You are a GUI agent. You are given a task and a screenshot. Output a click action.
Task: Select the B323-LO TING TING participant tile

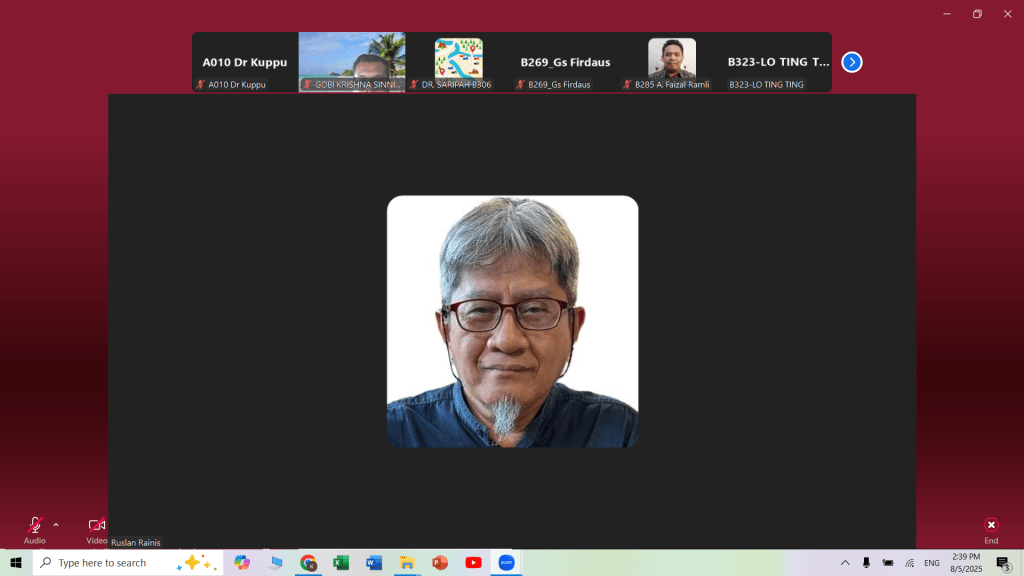pos(778,62)
